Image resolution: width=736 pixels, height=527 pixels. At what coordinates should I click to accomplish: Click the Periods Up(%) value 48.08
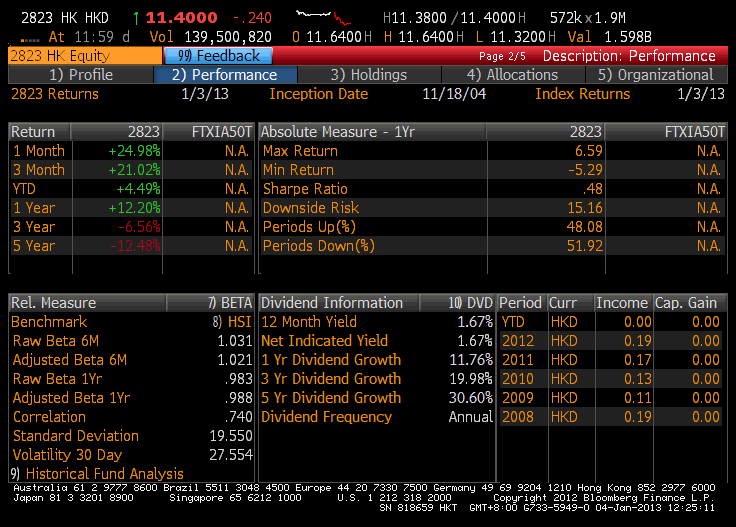(584, 227)
